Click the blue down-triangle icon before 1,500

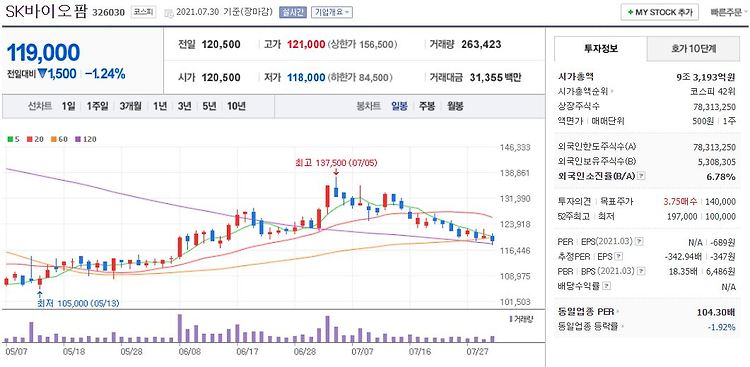[x=42, y=74]
